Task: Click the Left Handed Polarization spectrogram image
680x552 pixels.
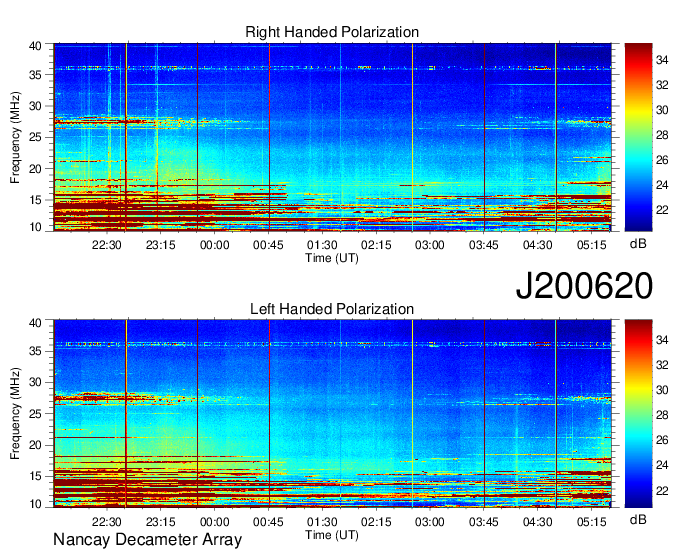Action: click(x=333, y=414)
